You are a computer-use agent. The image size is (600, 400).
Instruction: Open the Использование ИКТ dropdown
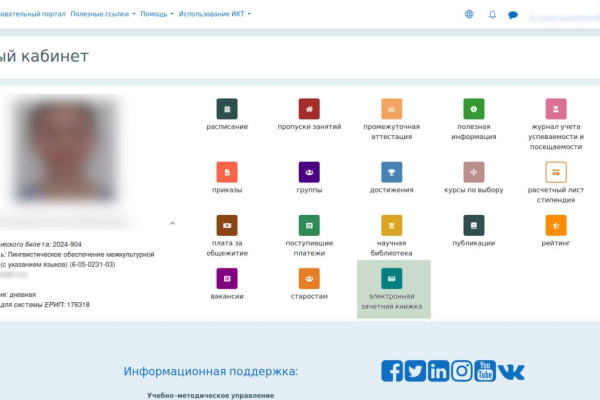214,14
